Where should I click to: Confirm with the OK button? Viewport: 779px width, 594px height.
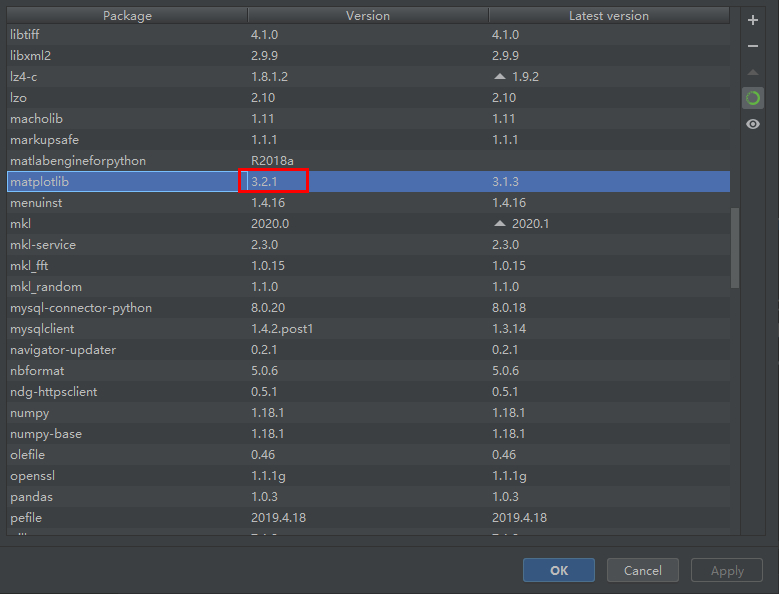[x=559, y=570]
